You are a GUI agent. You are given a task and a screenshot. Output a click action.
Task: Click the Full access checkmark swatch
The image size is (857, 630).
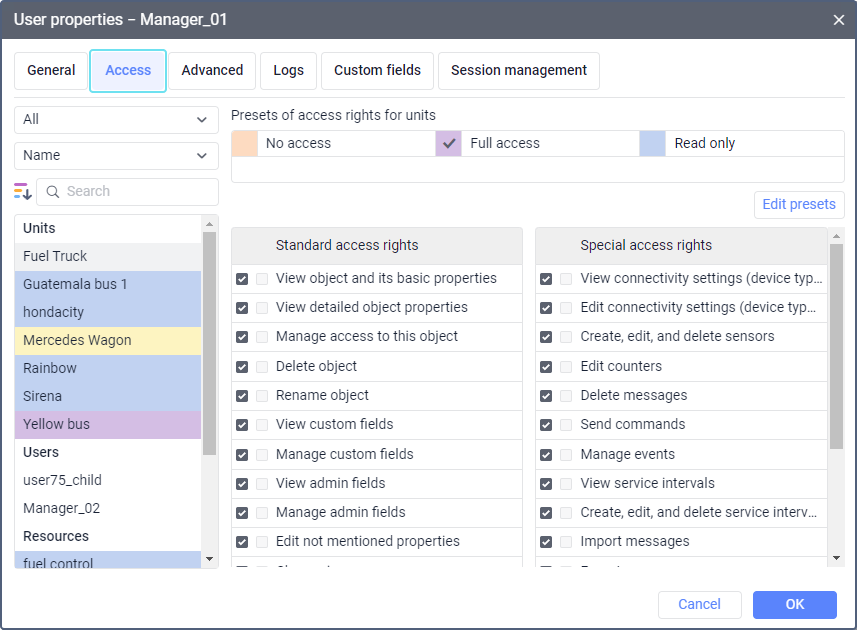click(x=449, y=143)
